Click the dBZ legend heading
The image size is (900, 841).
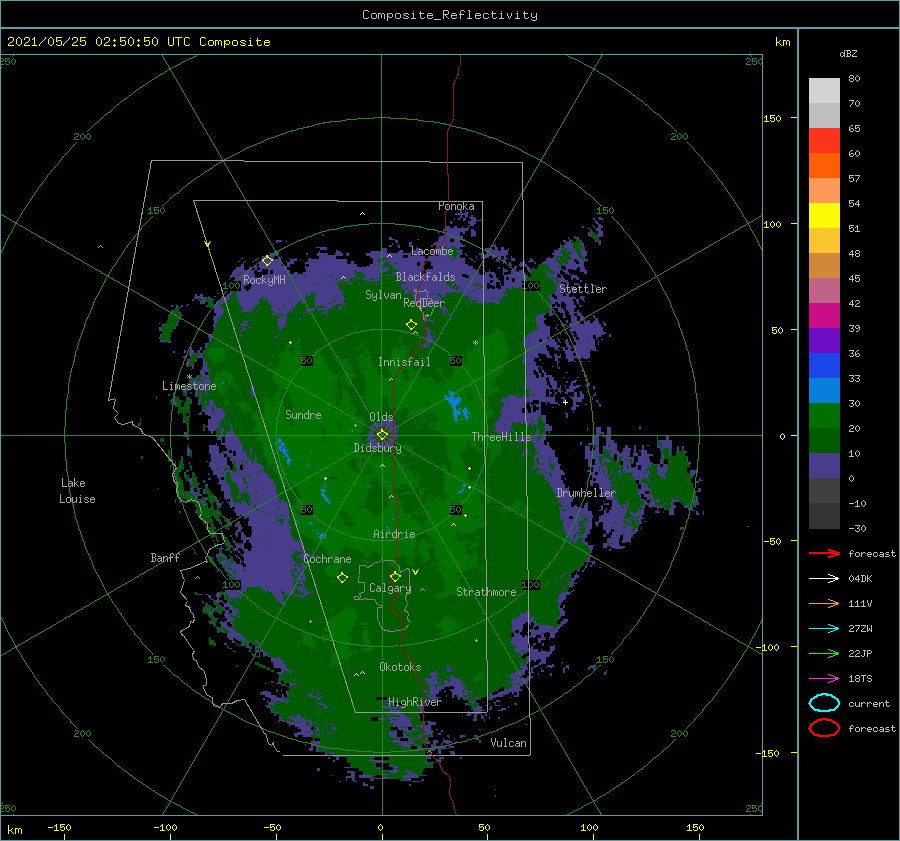(848, 53)
